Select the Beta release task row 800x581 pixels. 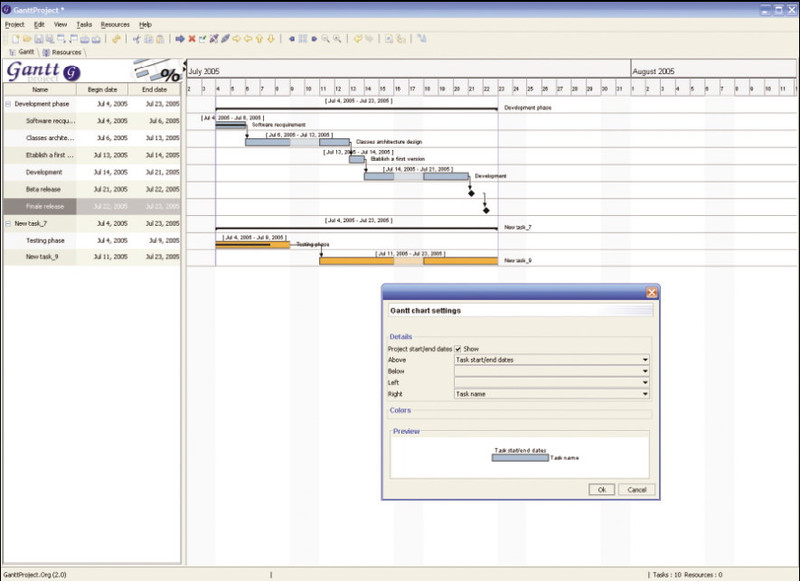92,189
